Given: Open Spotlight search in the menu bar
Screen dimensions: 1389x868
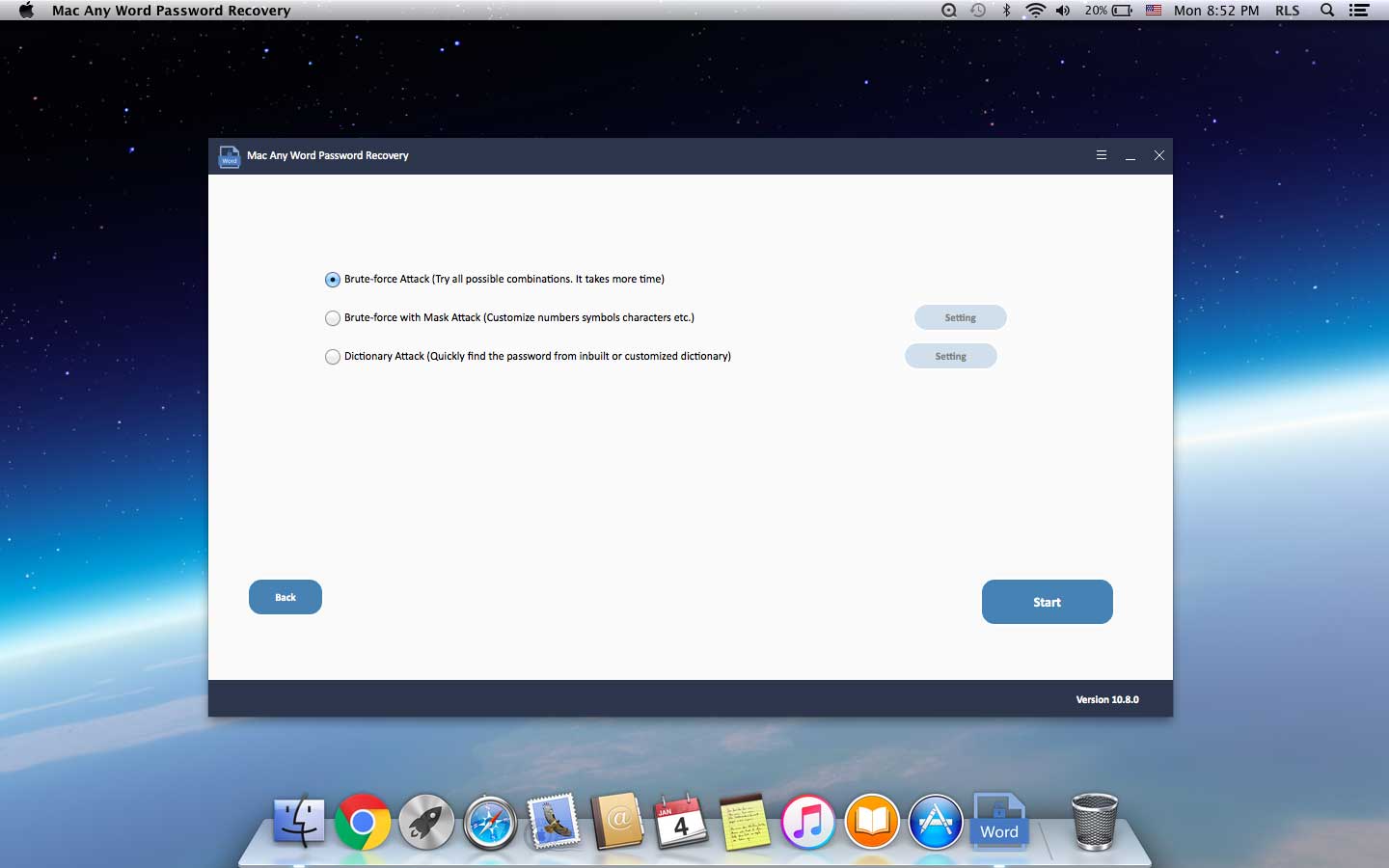Looking at the screenshot, I should tap(1327, 11).
